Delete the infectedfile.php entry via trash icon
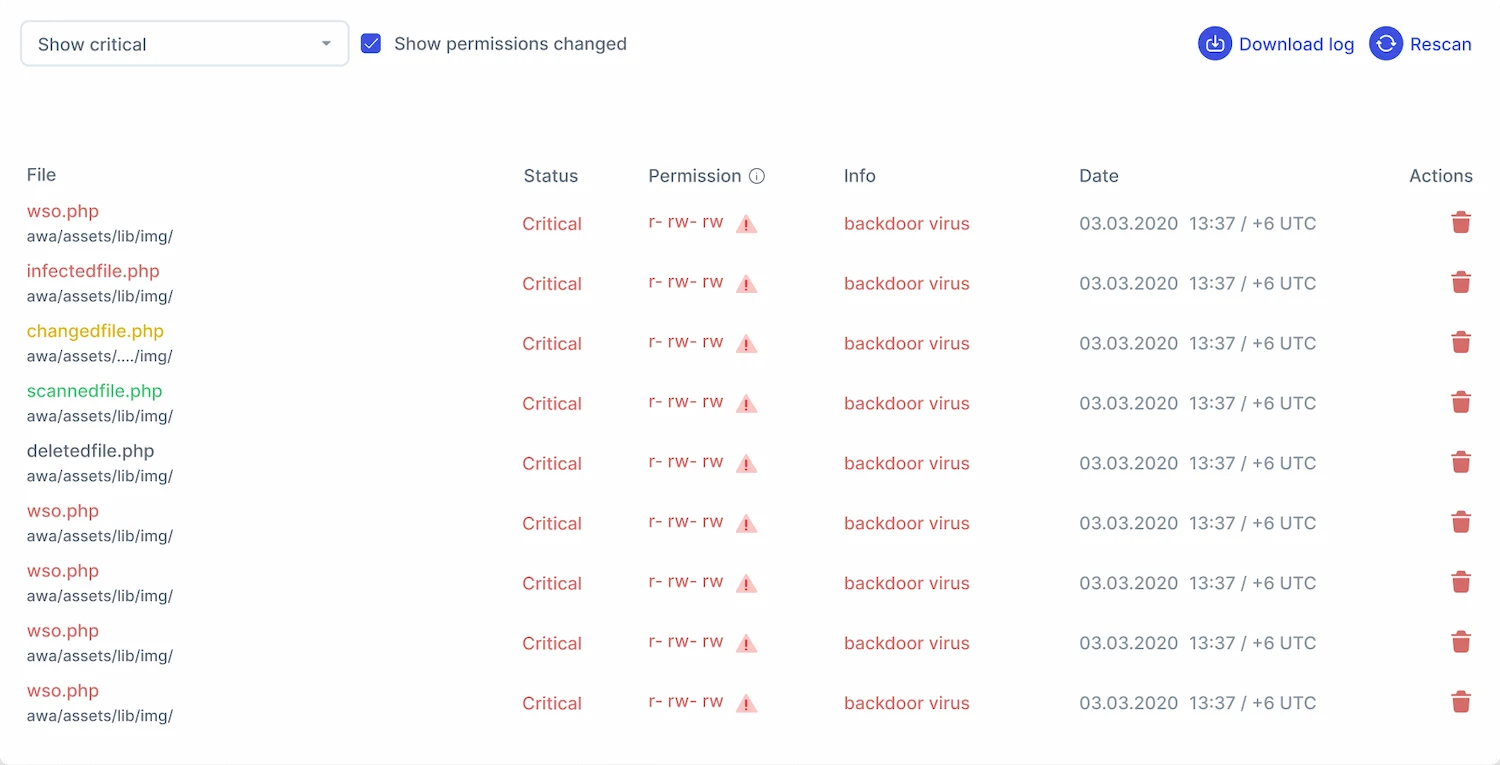The image size is (1500, 765). [x=1460, y=283]
